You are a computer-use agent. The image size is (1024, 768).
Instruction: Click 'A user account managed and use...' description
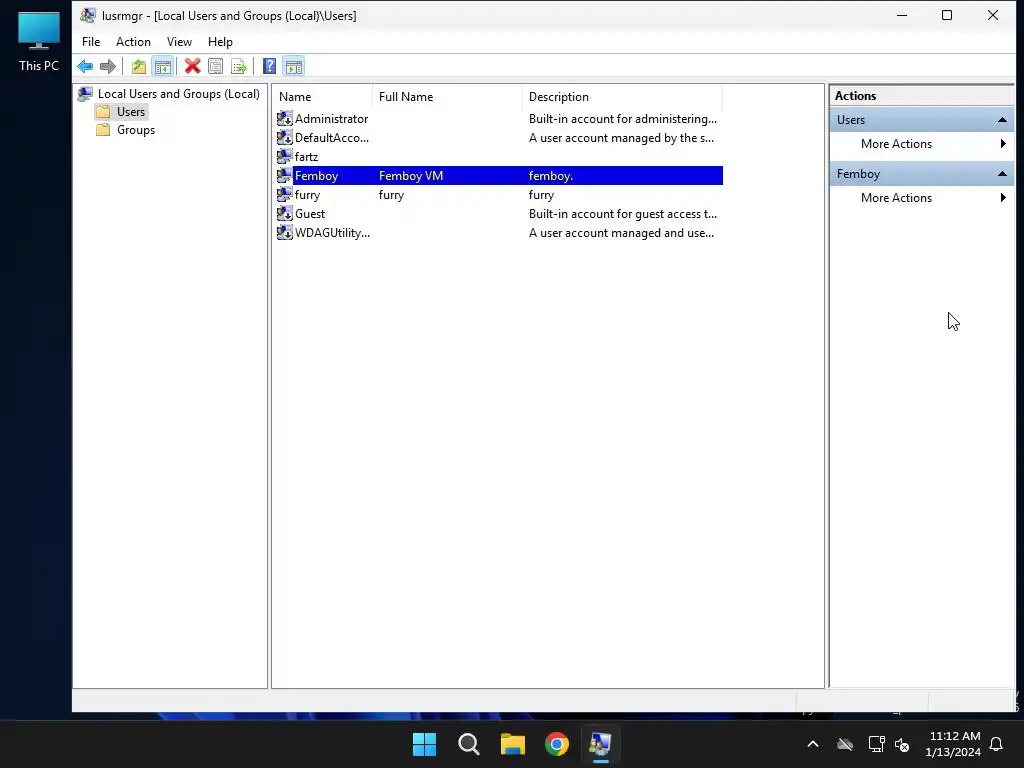tap(621, 232)
